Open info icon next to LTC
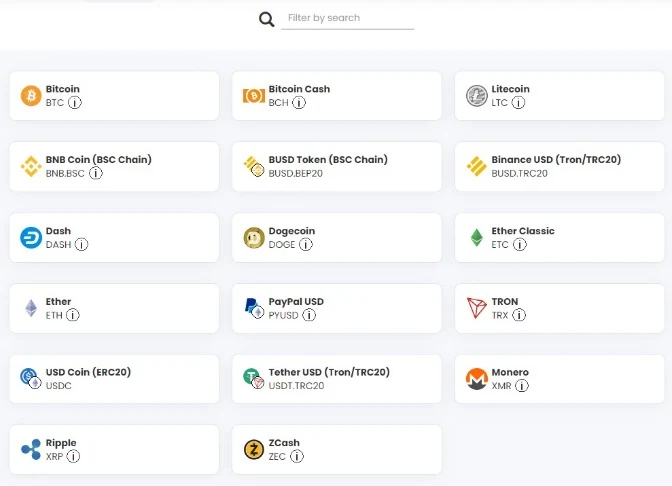 tap(518, 103)
